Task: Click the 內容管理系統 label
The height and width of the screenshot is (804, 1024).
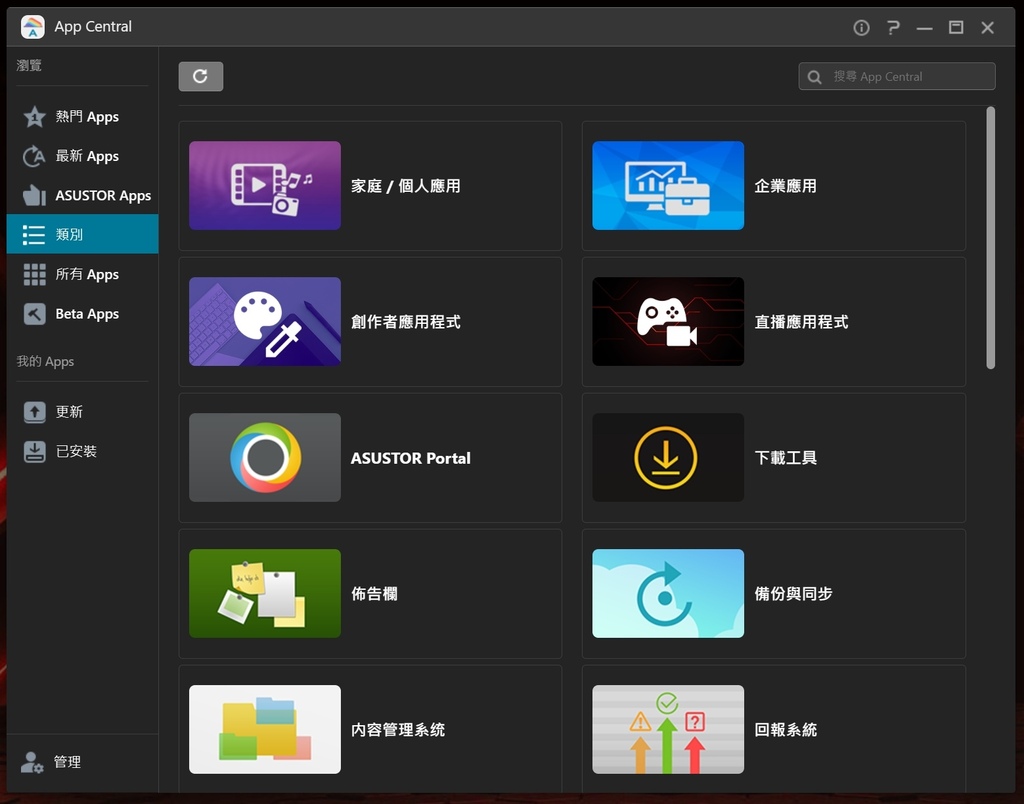Action: click(x=398, y=730)
